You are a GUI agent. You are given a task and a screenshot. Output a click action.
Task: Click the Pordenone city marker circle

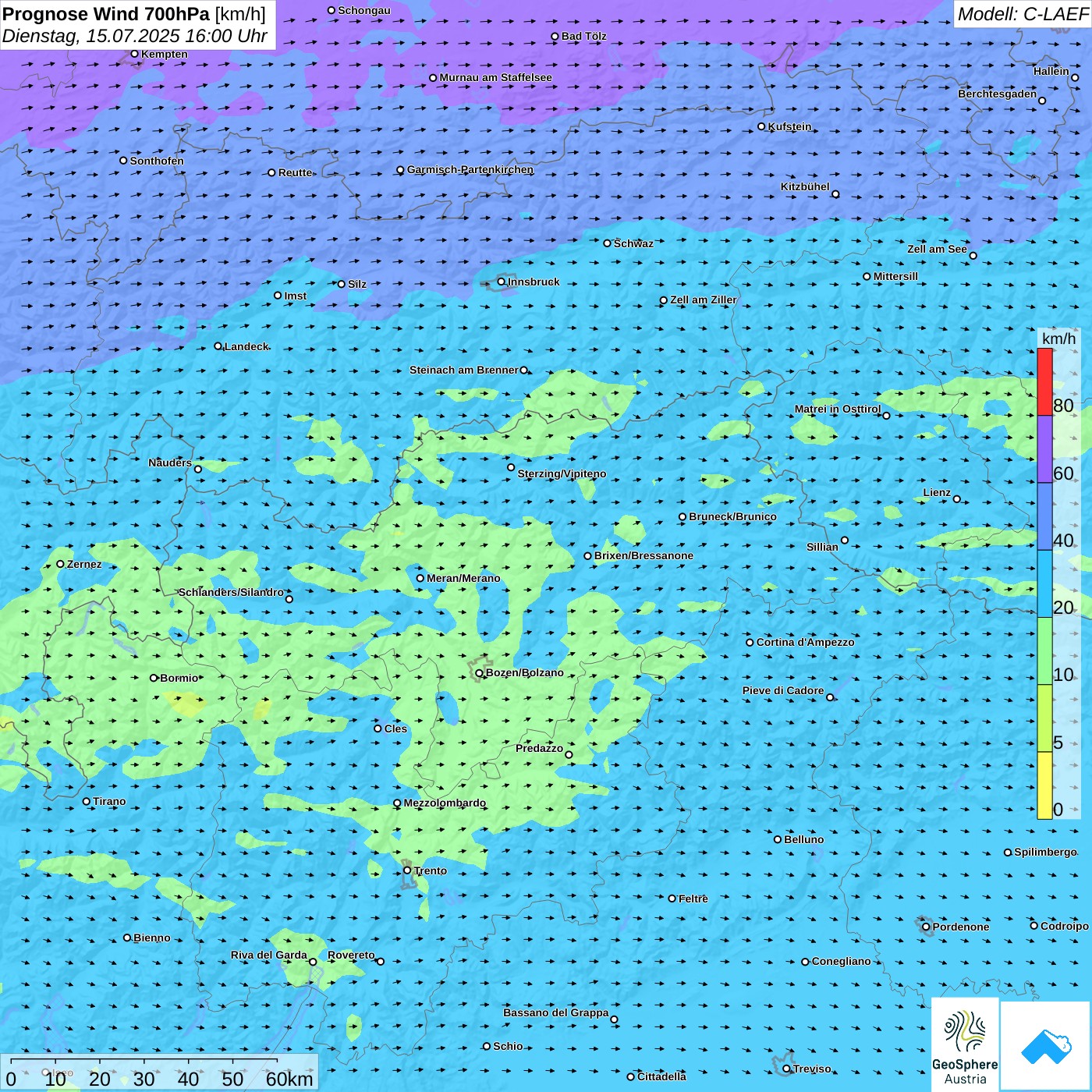926,927
